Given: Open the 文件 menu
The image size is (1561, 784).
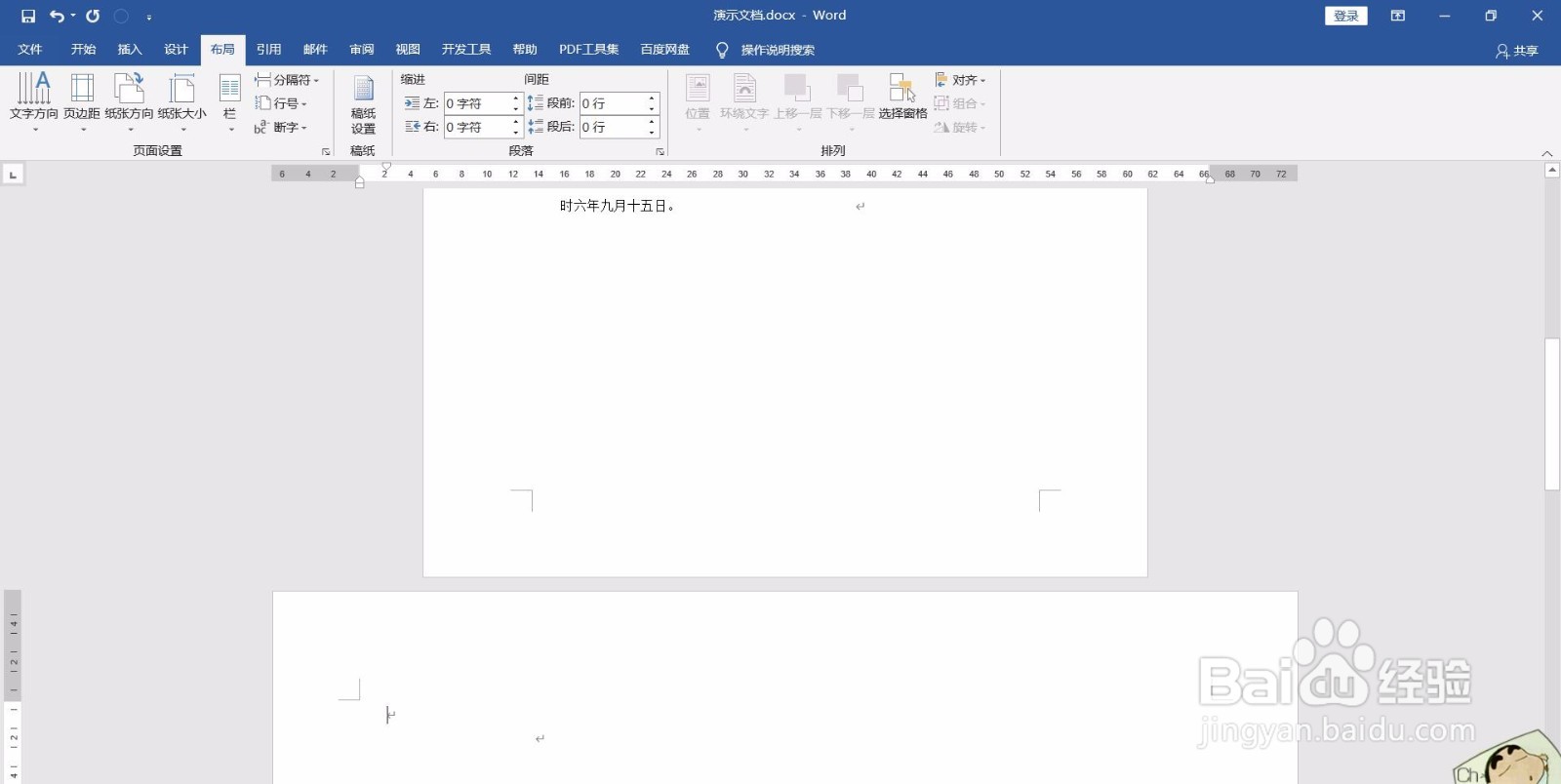Looking at the screenshot, I should click(x=30, y=50).
